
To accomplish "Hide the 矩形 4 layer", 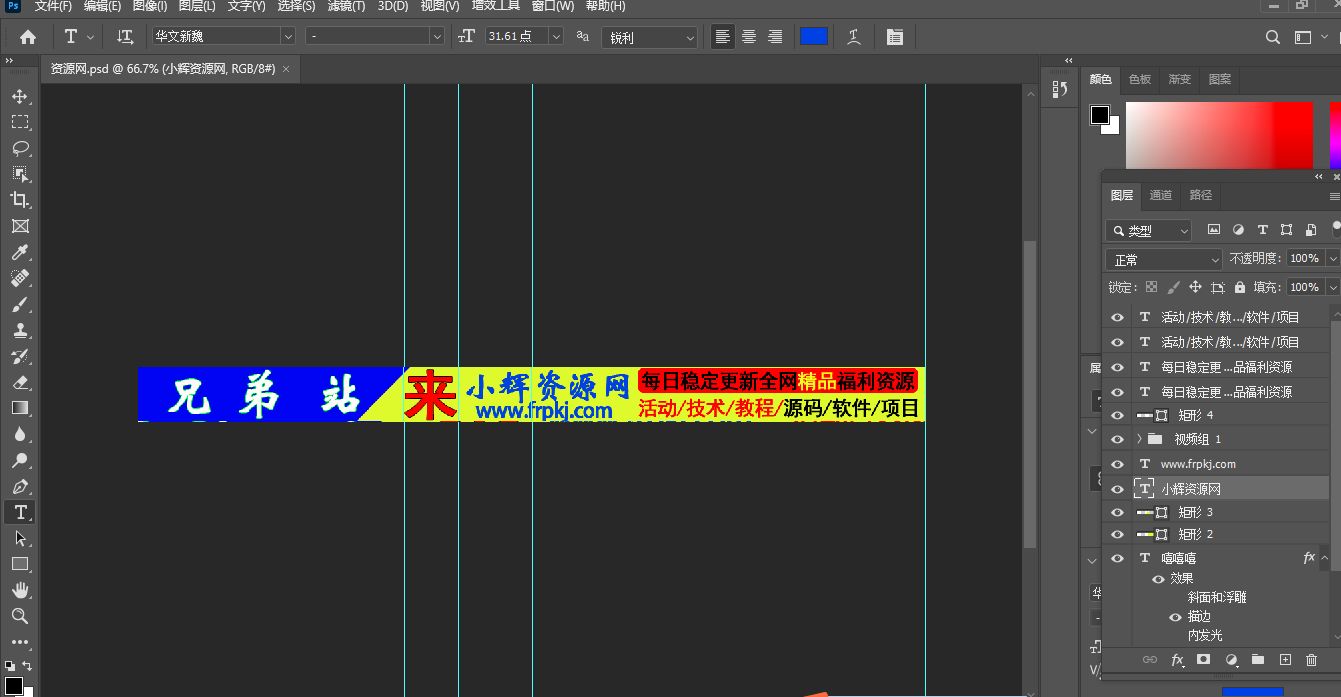I will click(1118, 415).
